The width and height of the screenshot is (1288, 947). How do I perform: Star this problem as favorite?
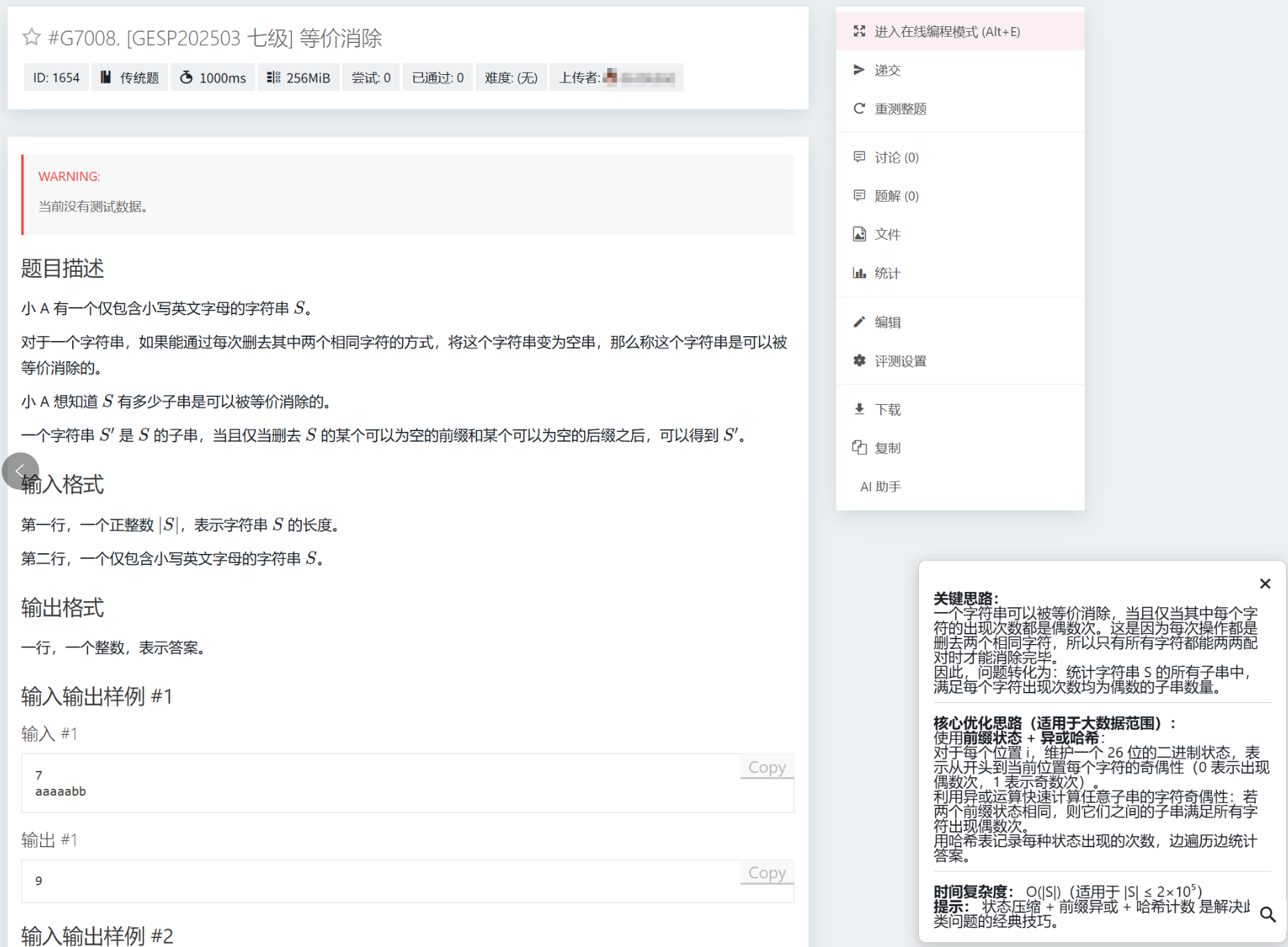31,37
